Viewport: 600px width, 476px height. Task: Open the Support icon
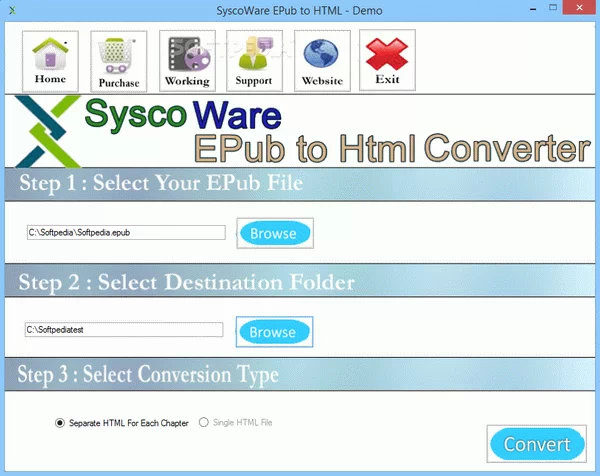pyautogui.click(x=254, y=61)
